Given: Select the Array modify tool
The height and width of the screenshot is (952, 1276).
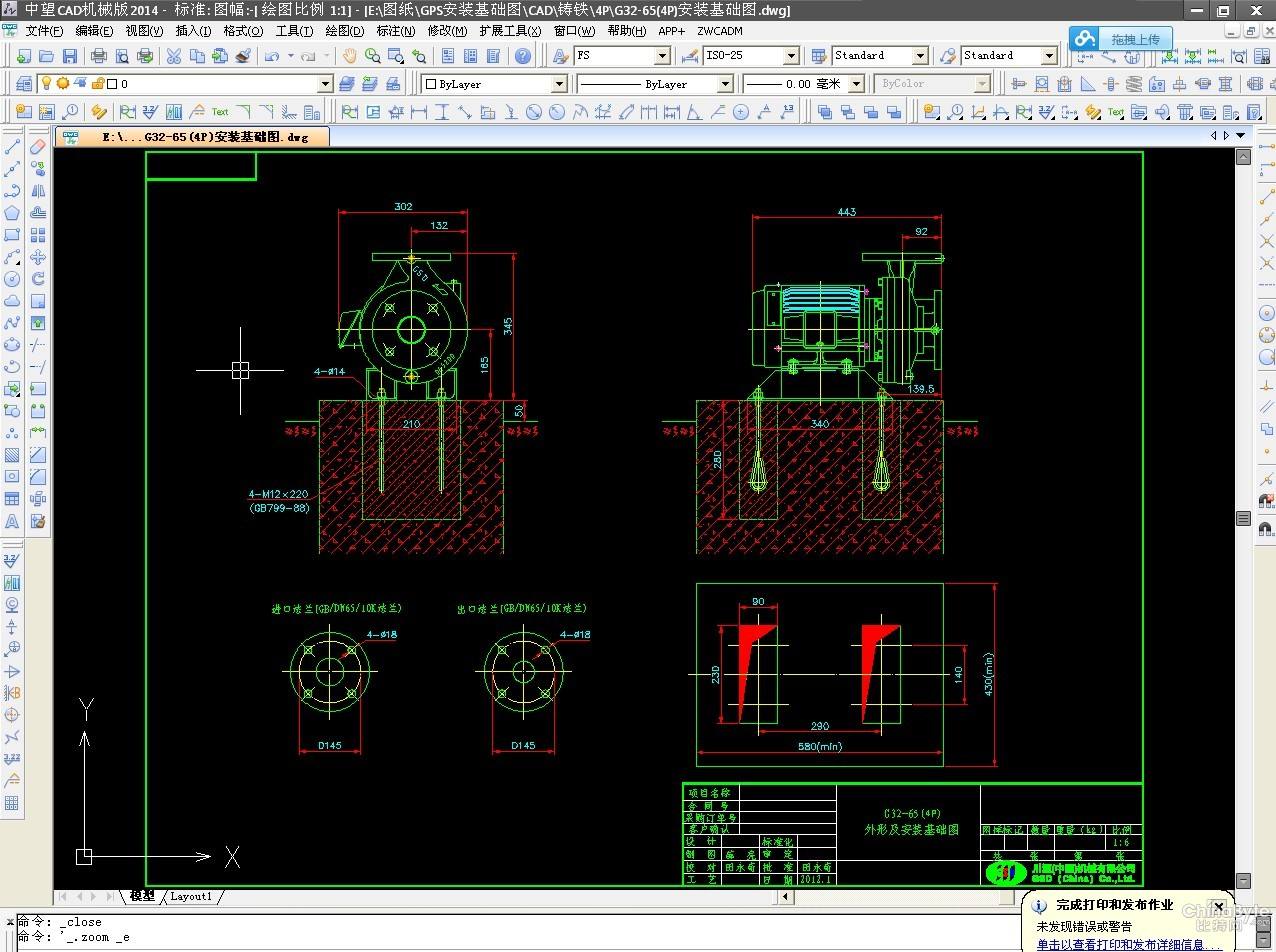Looking at the screenshot, I should coord(38,235).
